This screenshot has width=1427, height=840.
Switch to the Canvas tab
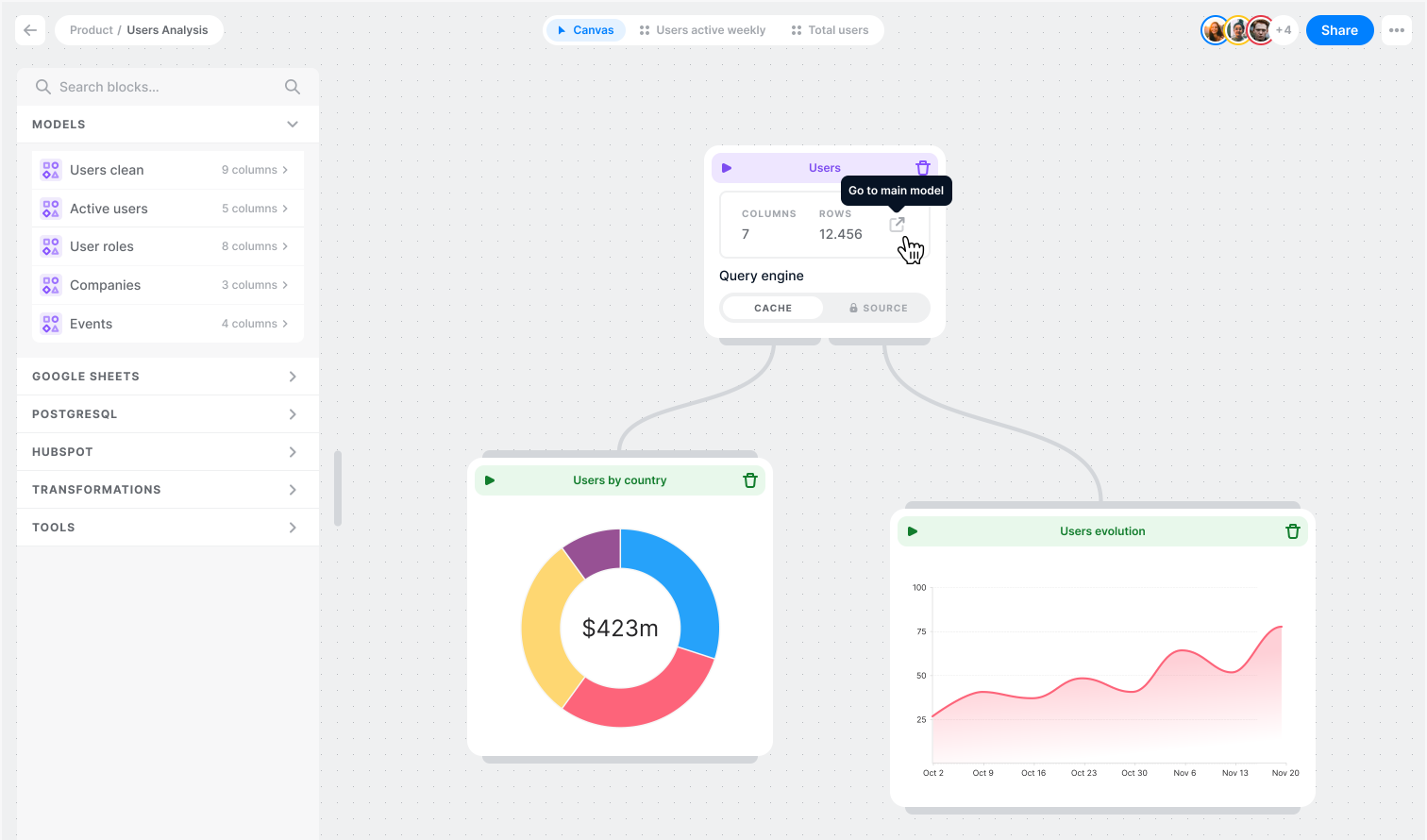click(586, 30)
